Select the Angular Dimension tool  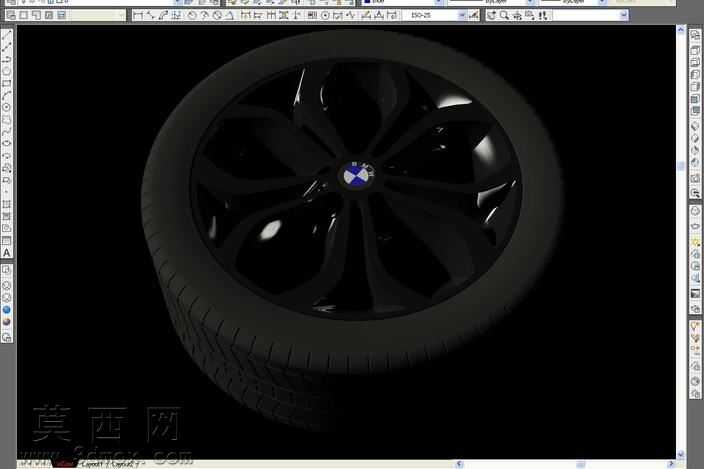point(230,15)
